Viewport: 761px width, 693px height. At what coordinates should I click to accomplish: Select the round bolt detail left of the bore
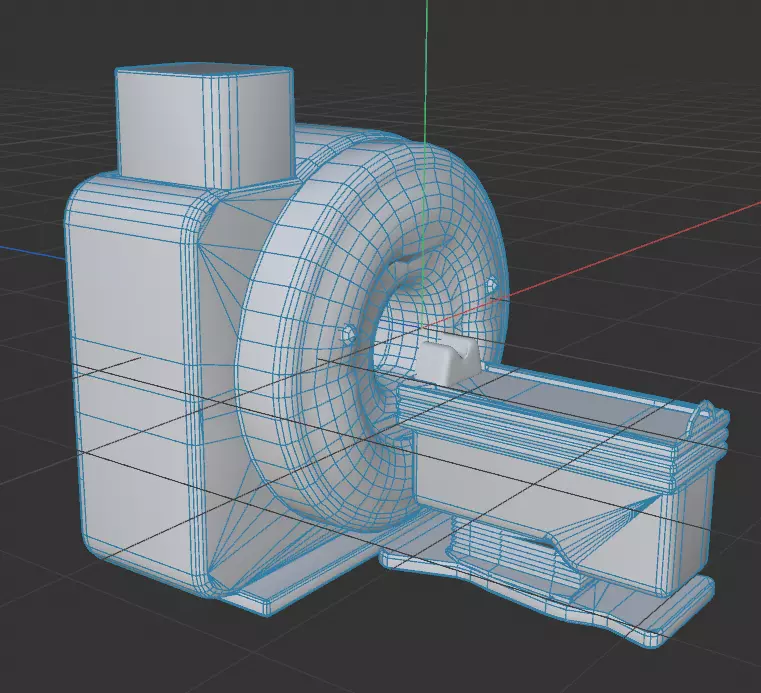(x=348, y=334)
